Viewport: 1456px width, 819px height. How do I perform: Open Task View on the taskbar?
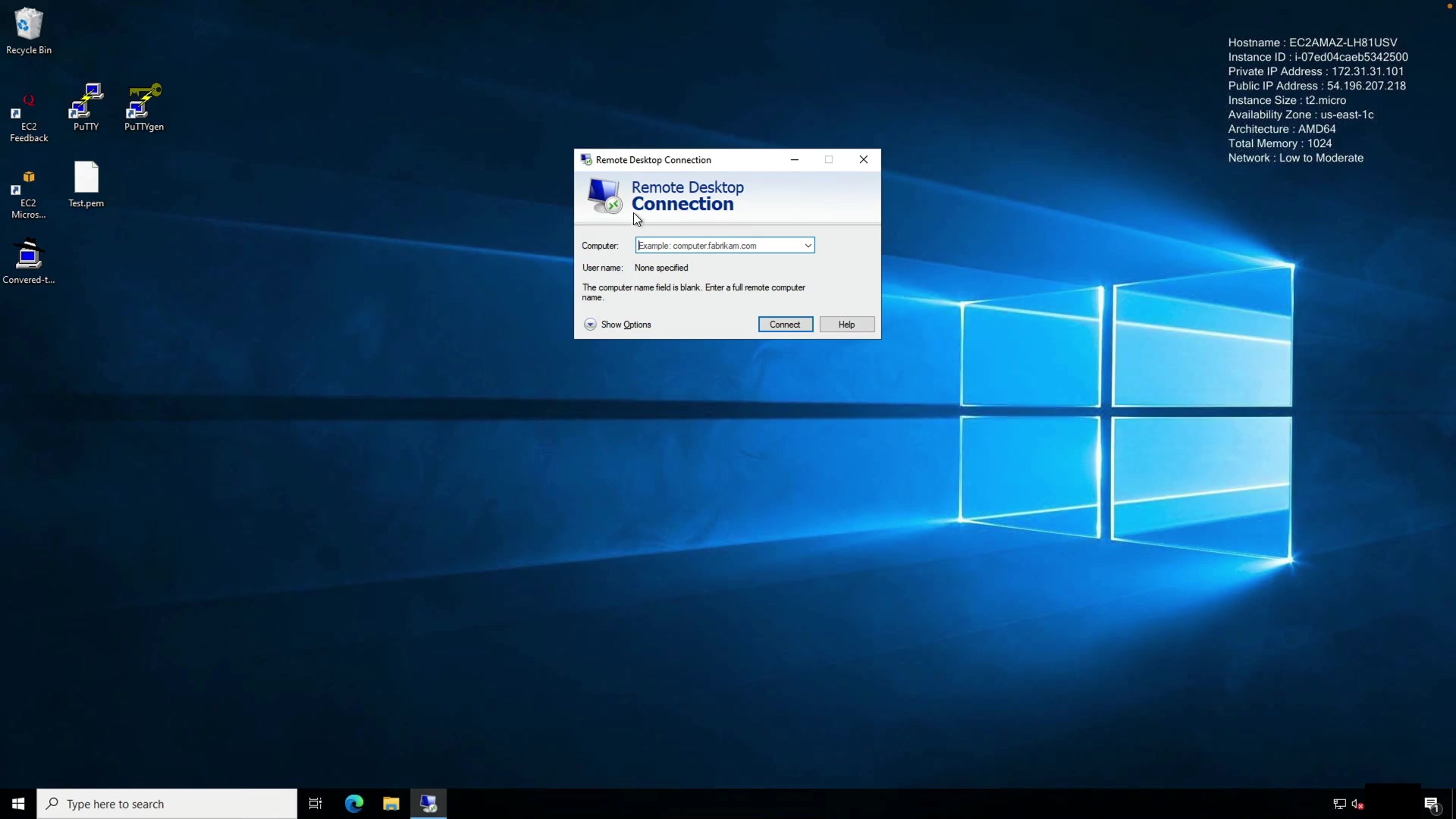[x=315, y=804]
